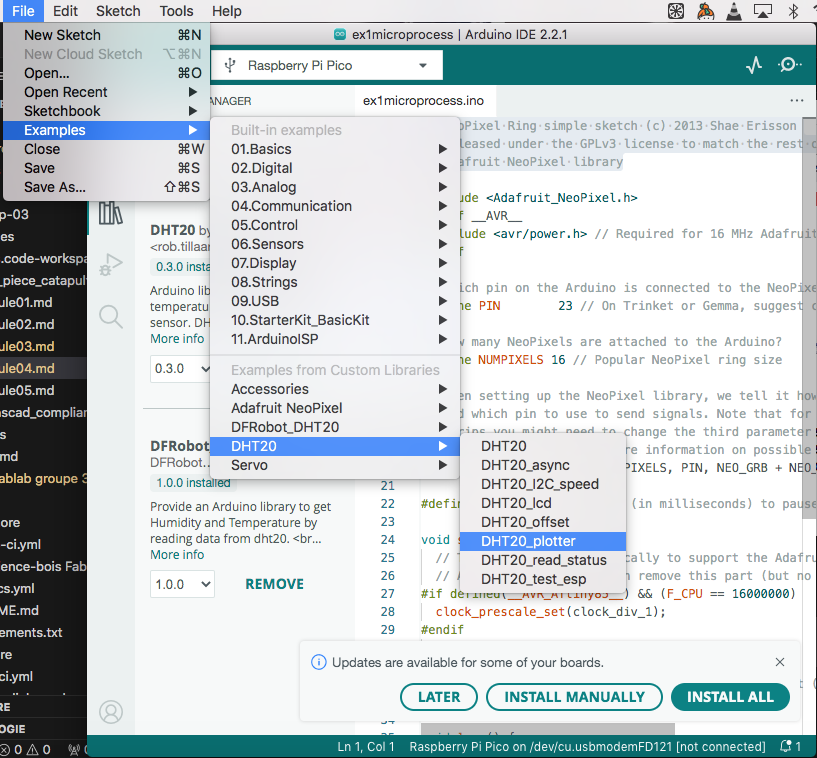The image size is (817, 758).
Task: Open the Bluetooth menu bar icon
Action: pyautogui.click(x=793, y=11)
